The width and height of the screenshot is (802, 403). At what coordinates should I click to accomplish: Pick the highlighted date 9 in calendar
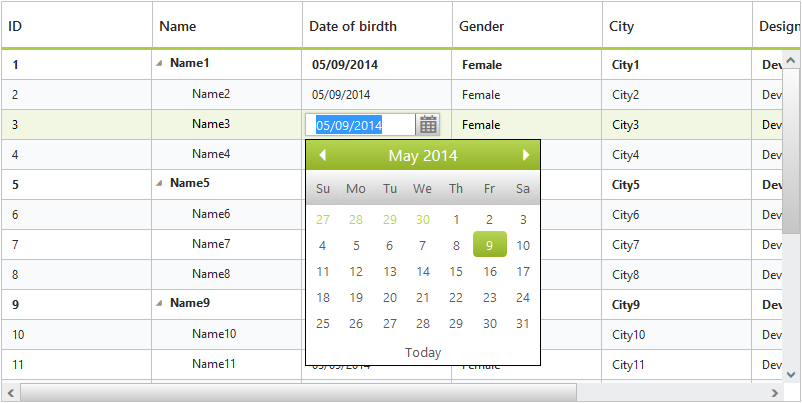click(489, 246)
